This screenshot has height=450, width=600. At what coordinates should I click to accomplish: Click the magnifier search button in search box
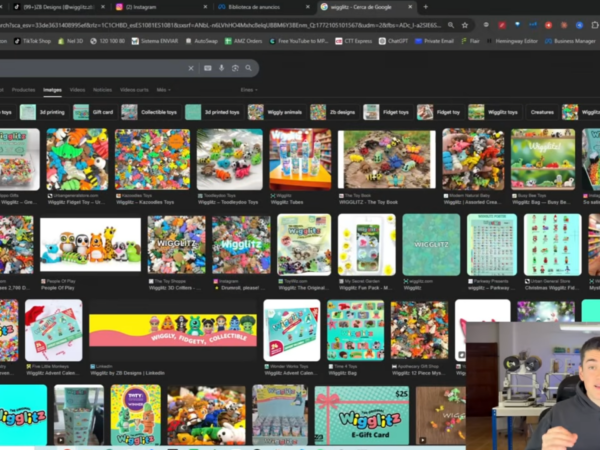pos(249,68)
